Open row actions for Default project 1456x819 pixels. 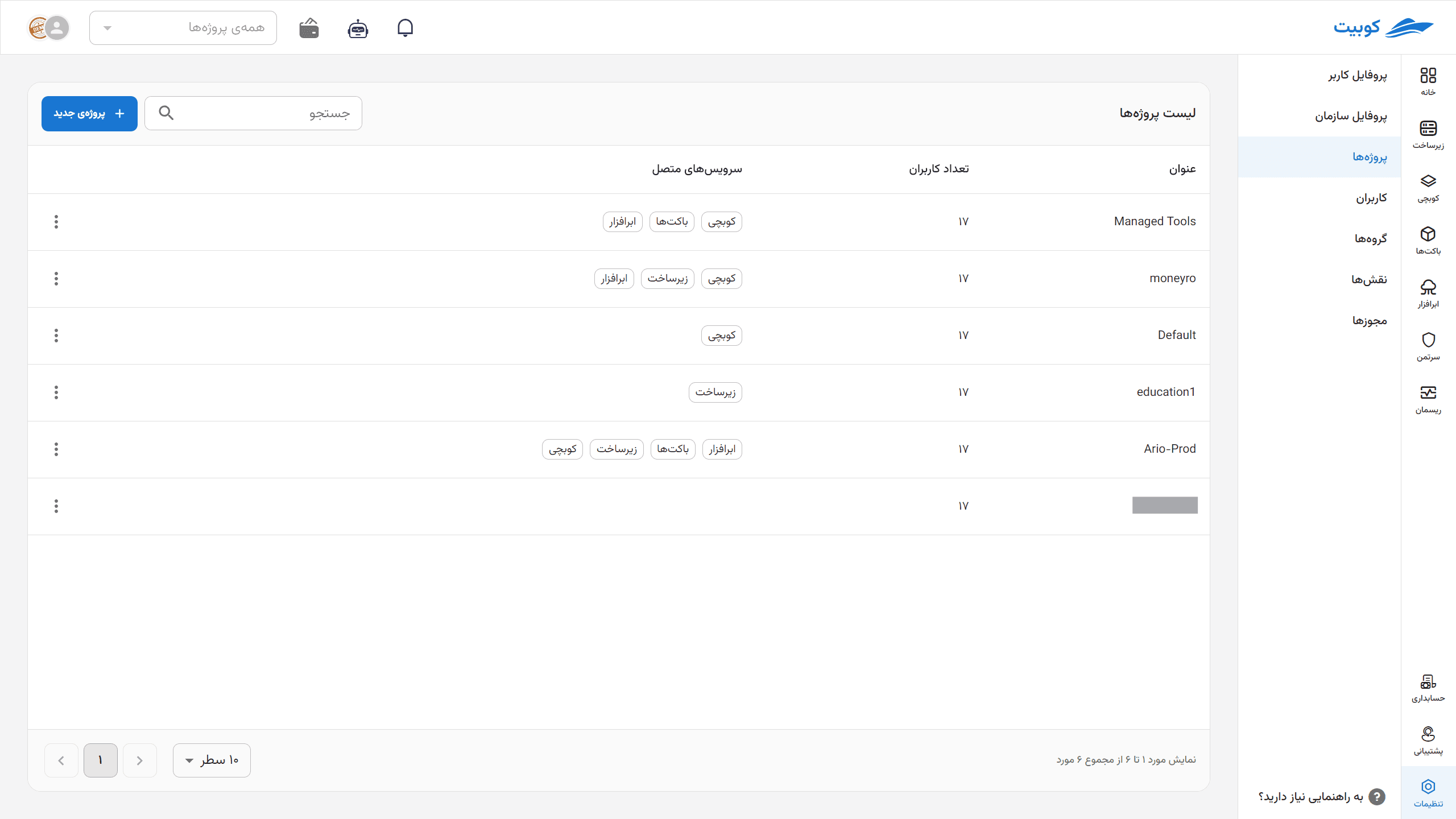tap(56, 336)
